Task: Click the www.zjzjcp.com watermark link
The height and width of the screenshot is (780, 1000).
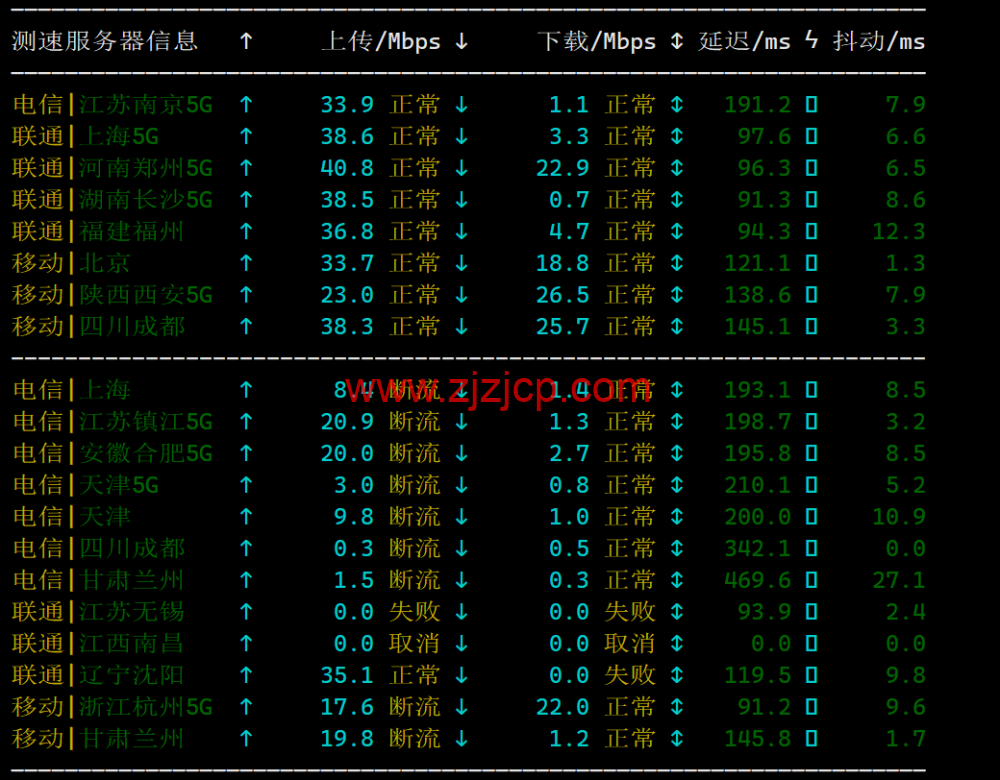Action: [x=497, y=388]
